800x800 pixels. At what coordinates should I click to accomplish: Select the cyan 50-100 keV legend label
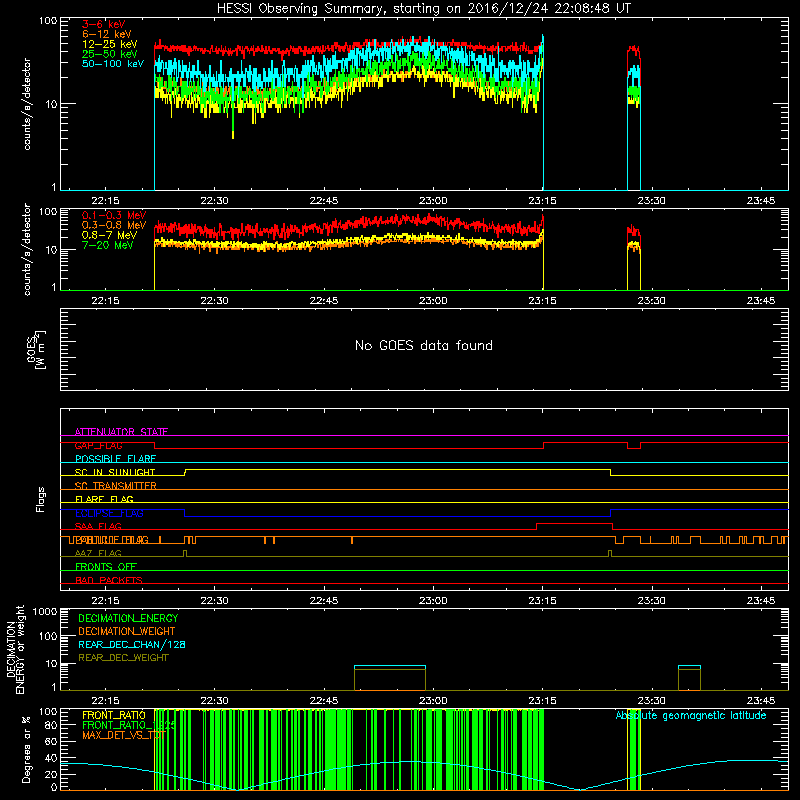coord(113,64)
